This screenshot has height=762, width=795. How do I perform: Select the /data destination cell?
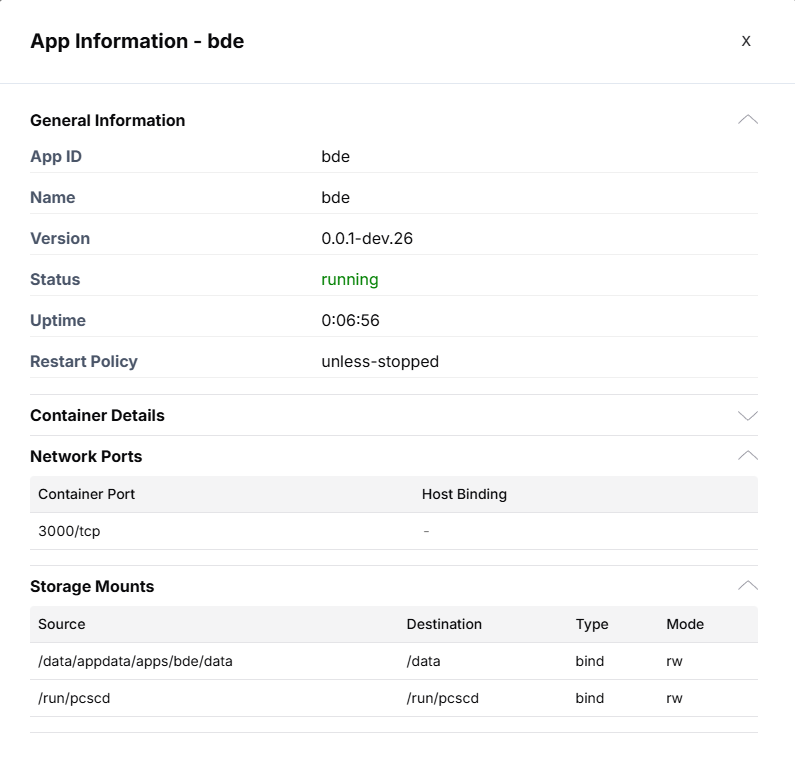(423, 662)
